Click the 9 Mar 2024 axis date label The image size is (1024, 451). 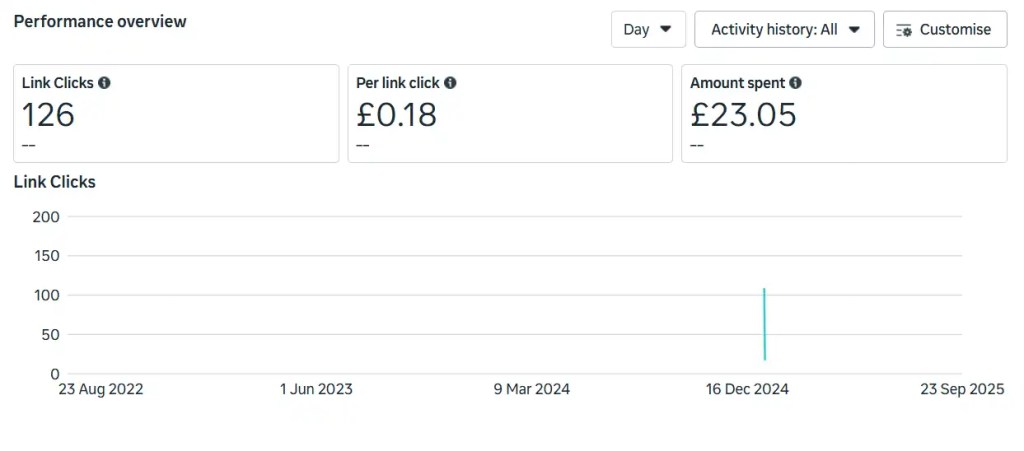(x=532, y=389)
